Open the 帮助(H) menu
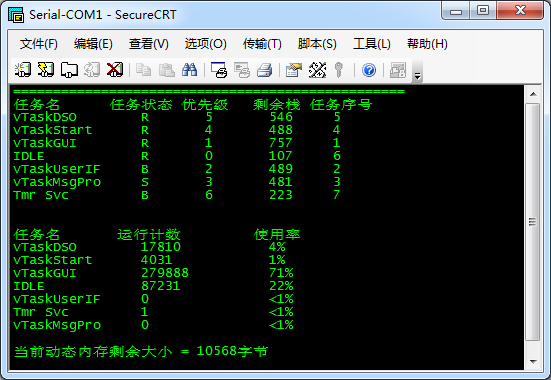 (427, 44)
